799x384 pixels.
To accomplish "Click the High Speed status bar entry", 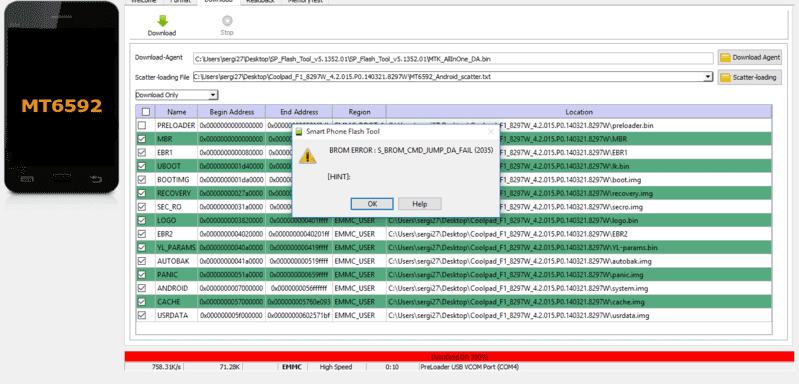I will 336,367.
